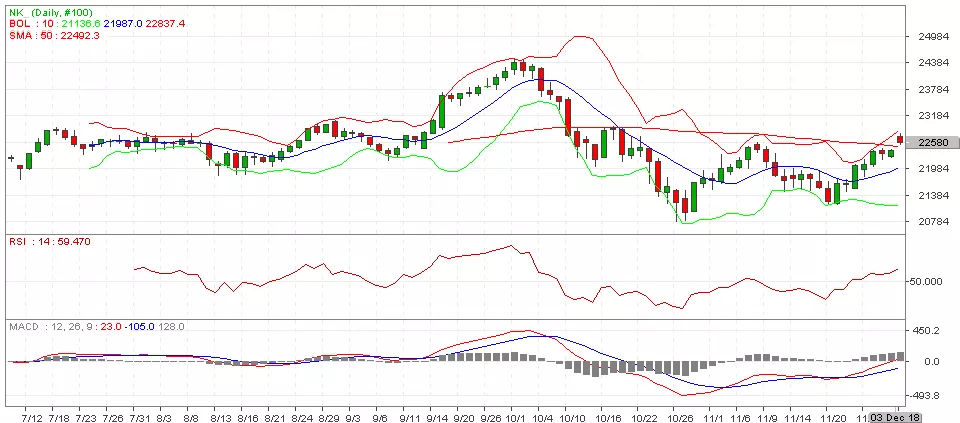Click the 7/31 date label

140,417
